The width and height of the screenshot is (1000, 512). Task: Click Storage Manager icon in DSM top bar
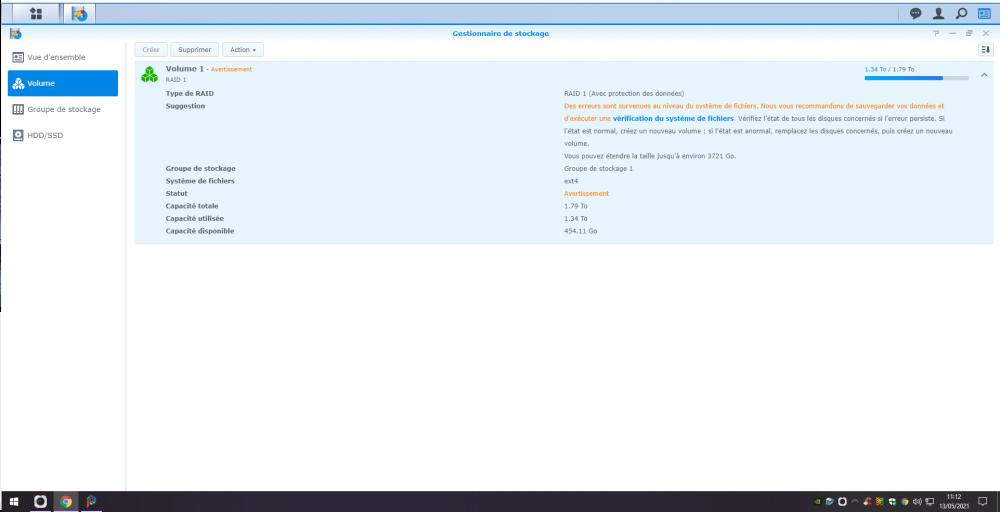click(79, 13)
